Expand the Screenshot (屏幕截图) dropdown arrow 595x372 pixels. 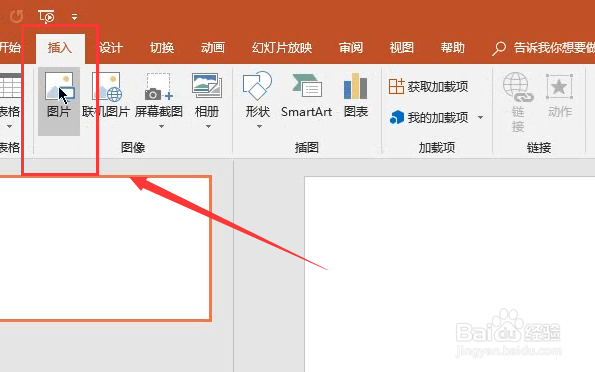(x=161, y=126)
